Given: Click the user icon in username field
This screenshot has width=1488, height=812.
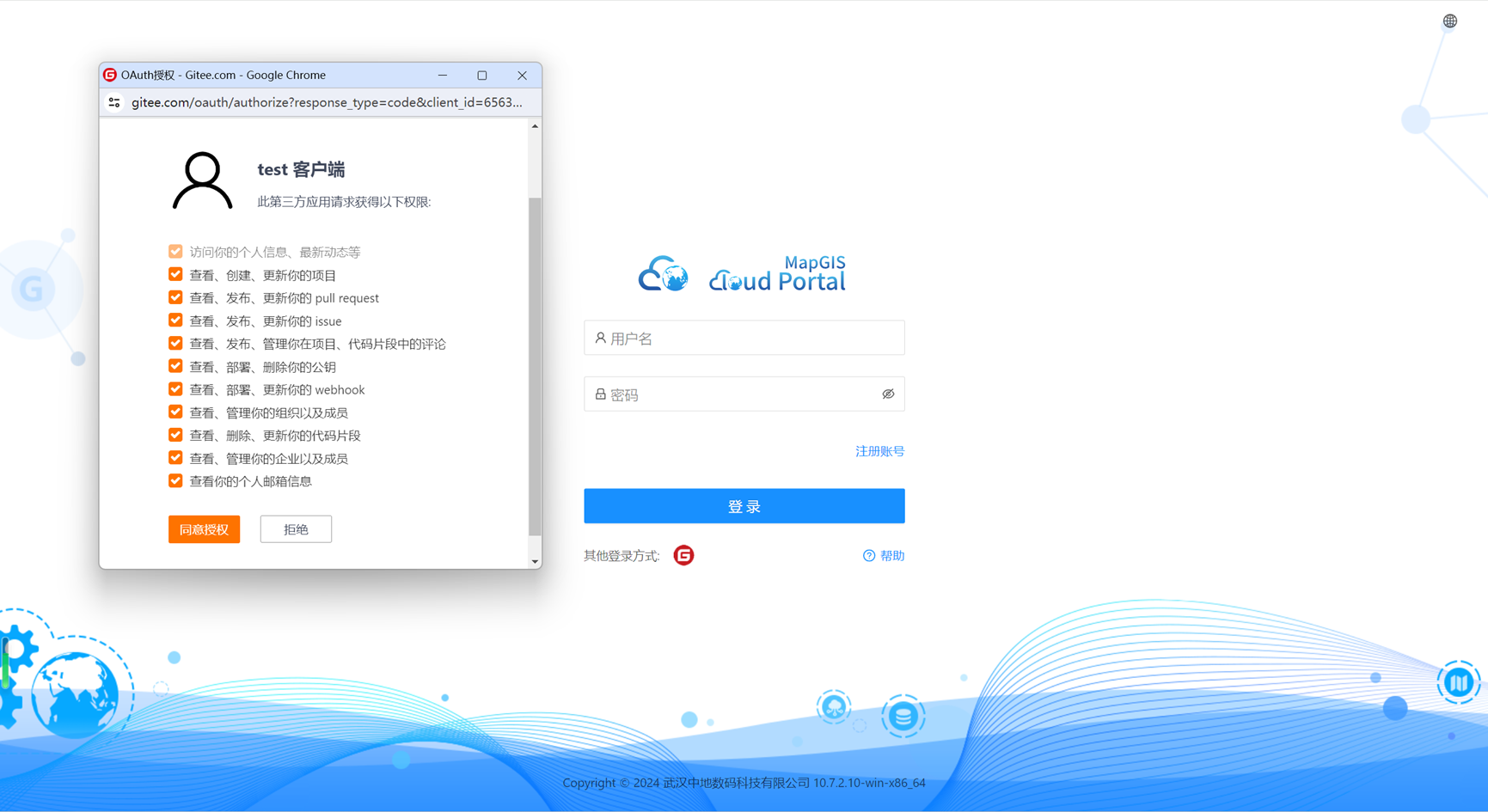Looking at the screenshot, I should [600, 339].
